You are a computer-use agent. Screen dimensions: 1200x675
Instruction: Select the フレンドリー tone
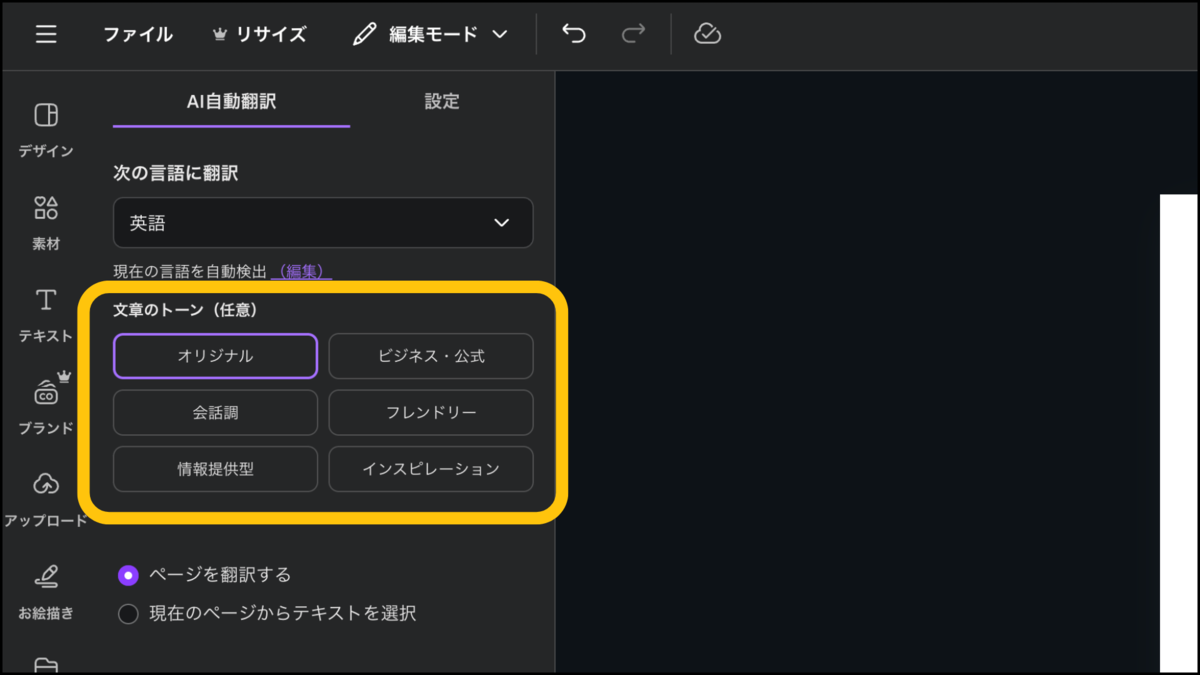431,413
